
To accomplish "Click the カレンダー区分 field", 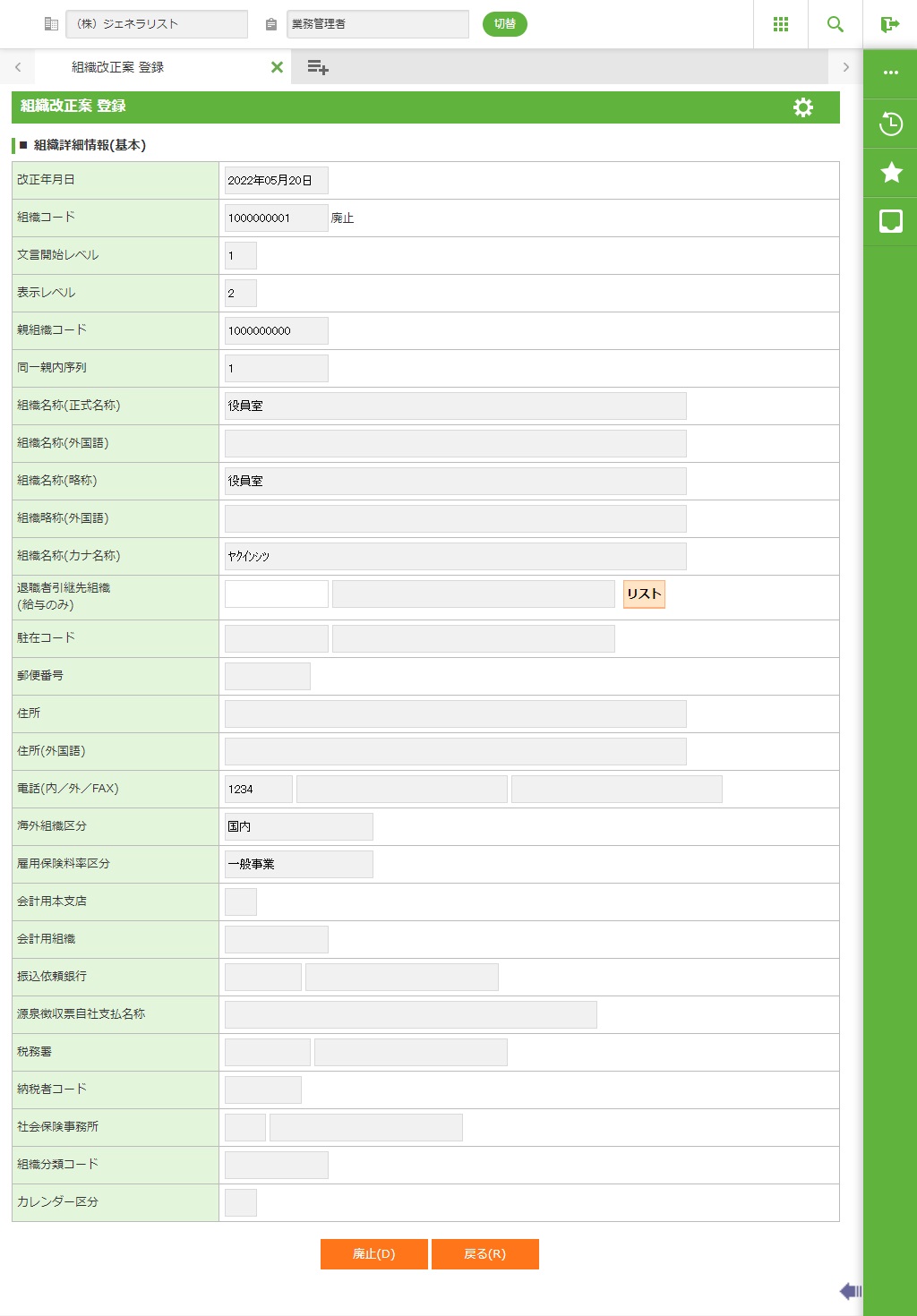I will tap(241, 1203).
